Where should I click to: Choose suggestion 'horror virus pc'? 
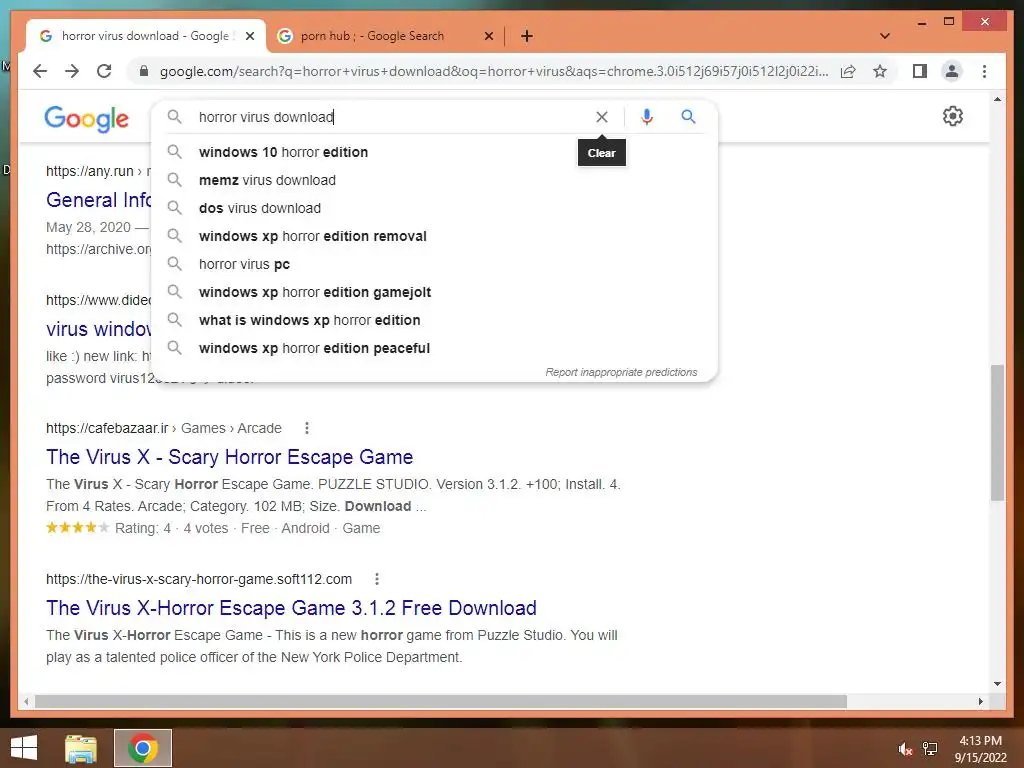(x=244, y=264)
